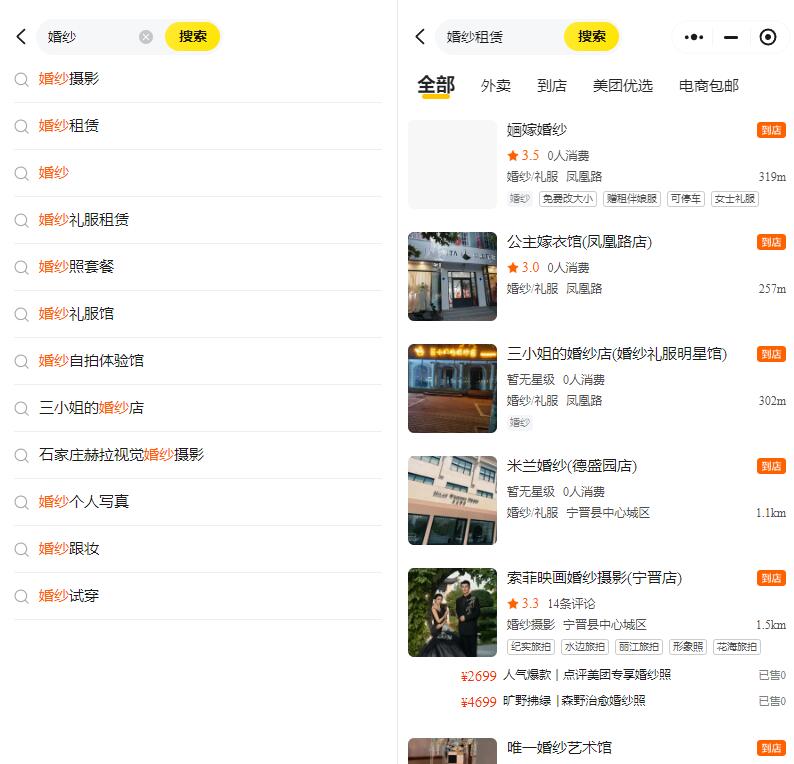Select the 婚纱租赁 suggestion text
The height and width of the screenshot is (764, 794).
click(69, 126)
